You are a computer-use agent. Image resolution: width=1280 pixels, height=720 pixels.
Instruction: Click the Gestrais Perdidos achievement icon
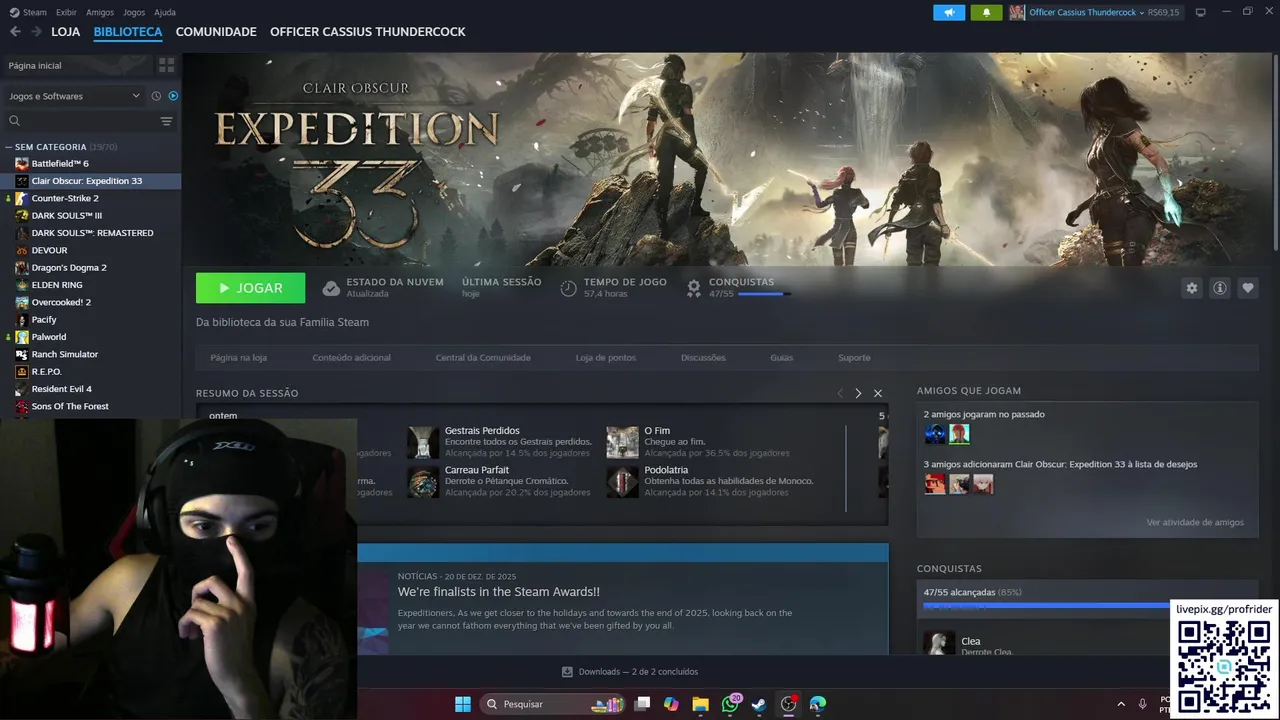(423, 442)
